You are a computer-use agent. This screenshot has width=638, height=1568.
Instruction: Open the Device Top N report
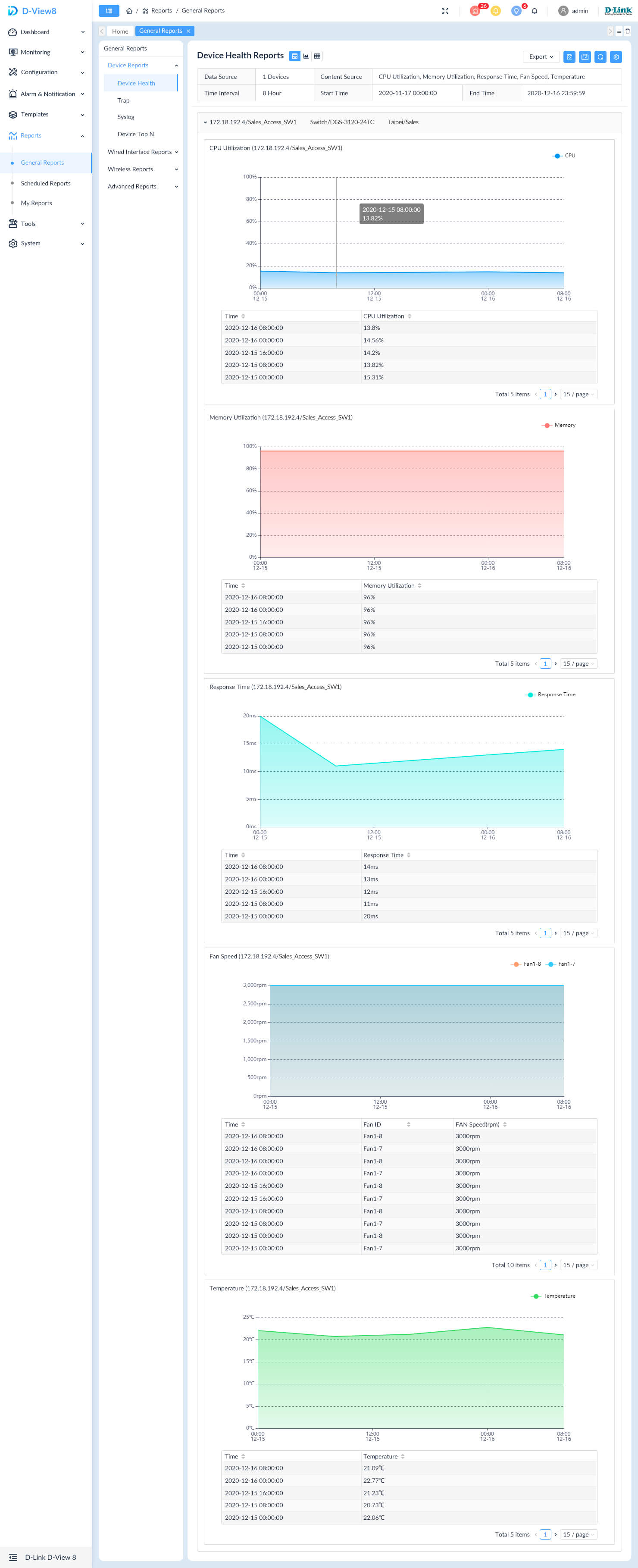(135, 134)
